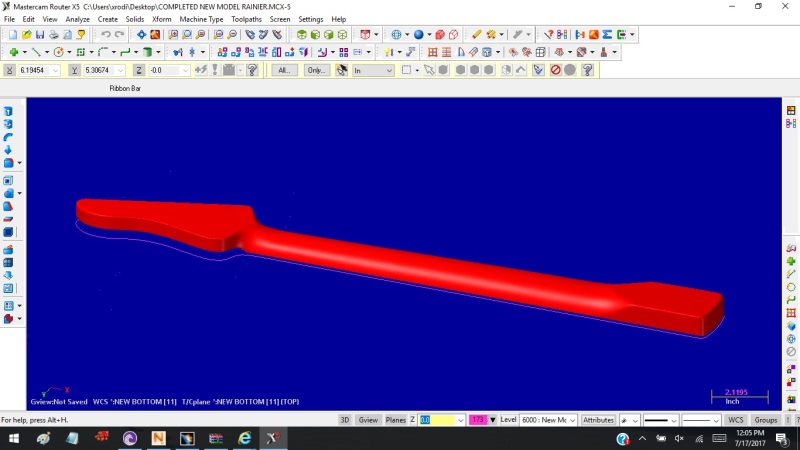Click the Redo arrow icon

(119, 35)
